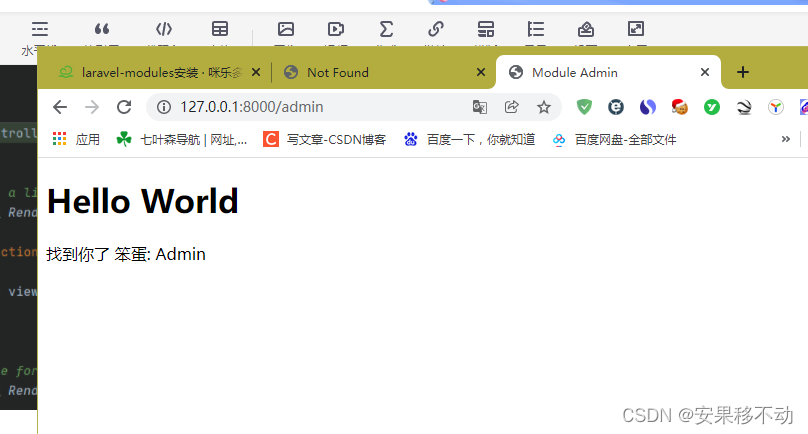The width and height of the screenshot is (808, 434).
Task: Insert a quote block via editor toolbar
Action: coord(102,29)
